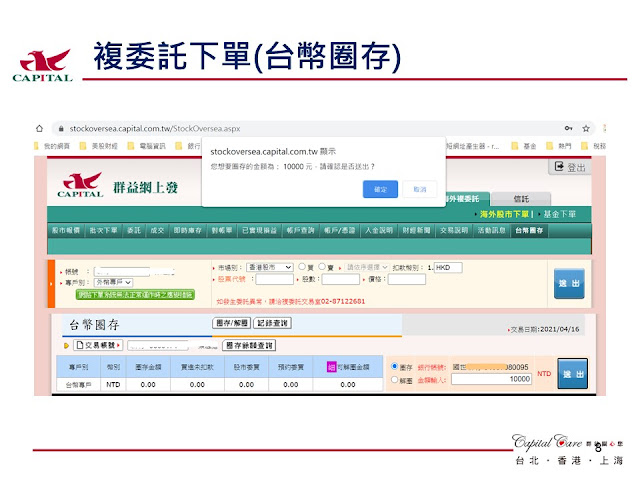Click the 圈存餘額查詢 button
The height and width of the screenshot is (480, 640).
249,345
